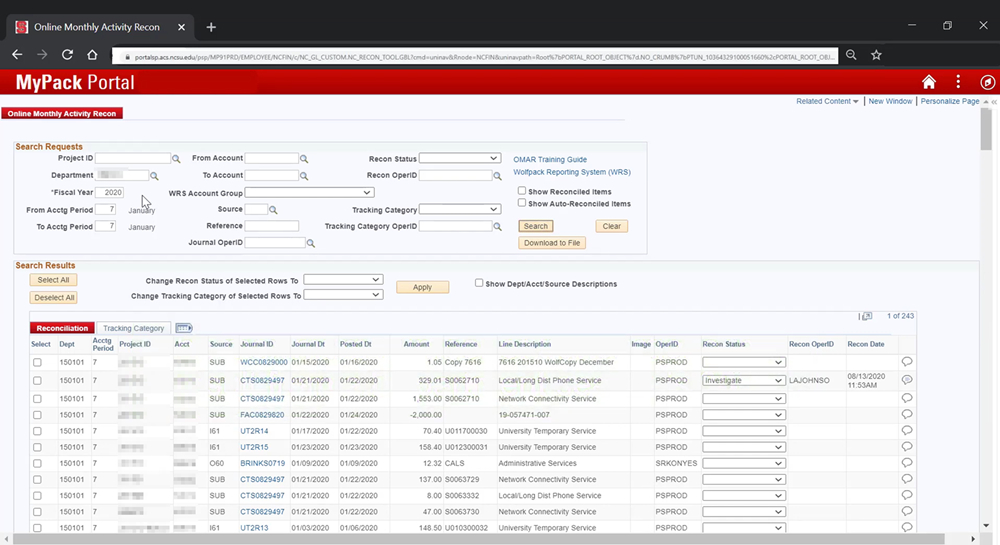The height and width of the screenshot is (545, 1000).
Task: Open the Tracking Category search dropdown
Action: [460, 209]
